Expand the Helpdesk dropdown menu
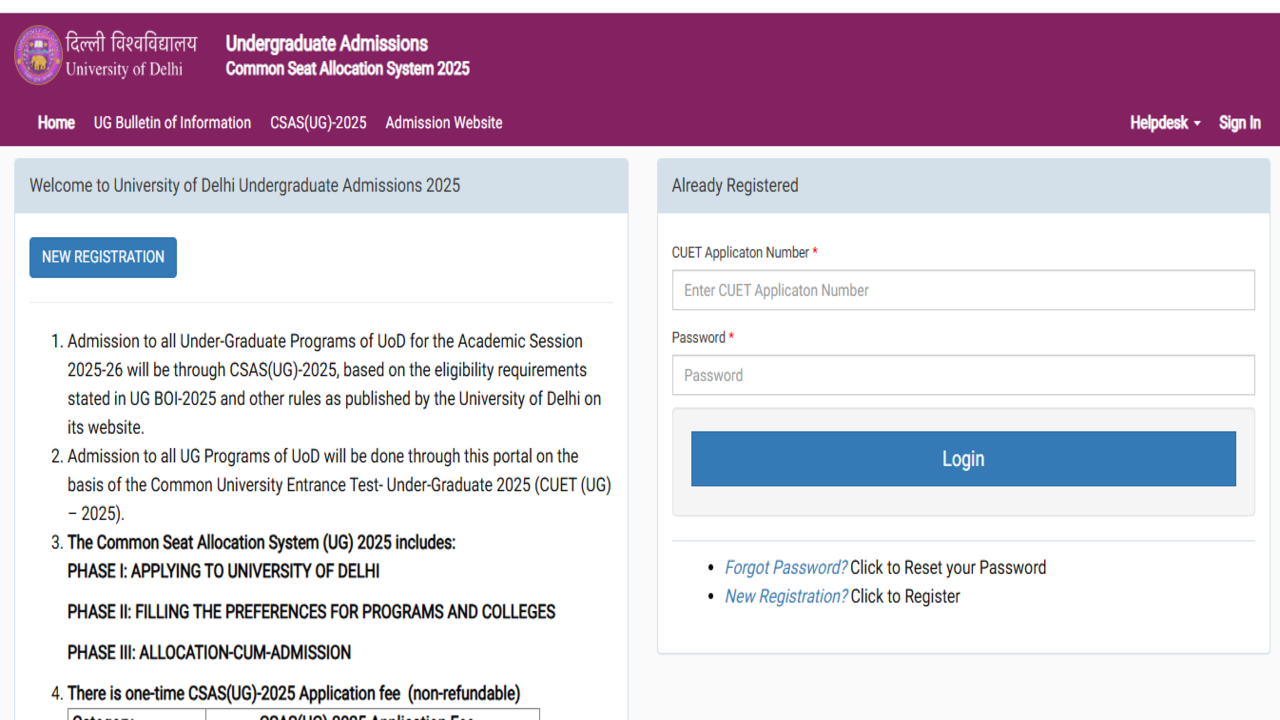Viewport: 1280px width, 720px height. coord(1165,123)
